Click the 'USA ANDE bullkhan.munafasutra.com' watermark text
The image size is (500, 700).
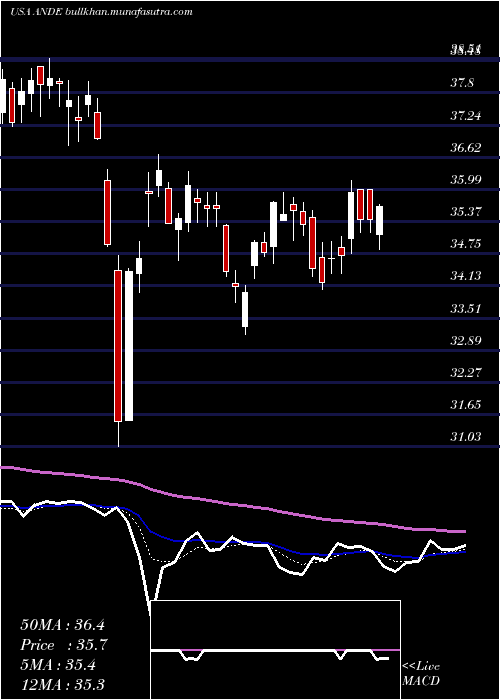(x=101, y=12)
